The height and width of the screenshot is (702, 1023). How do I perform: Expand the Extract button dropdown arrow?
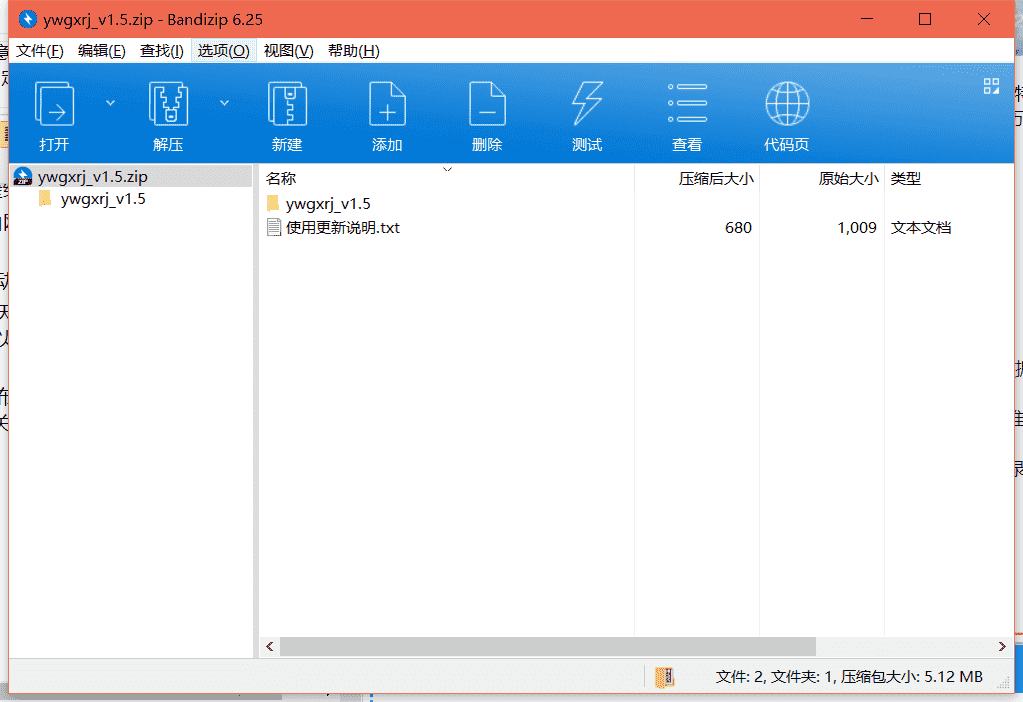(x=224, y=103)
